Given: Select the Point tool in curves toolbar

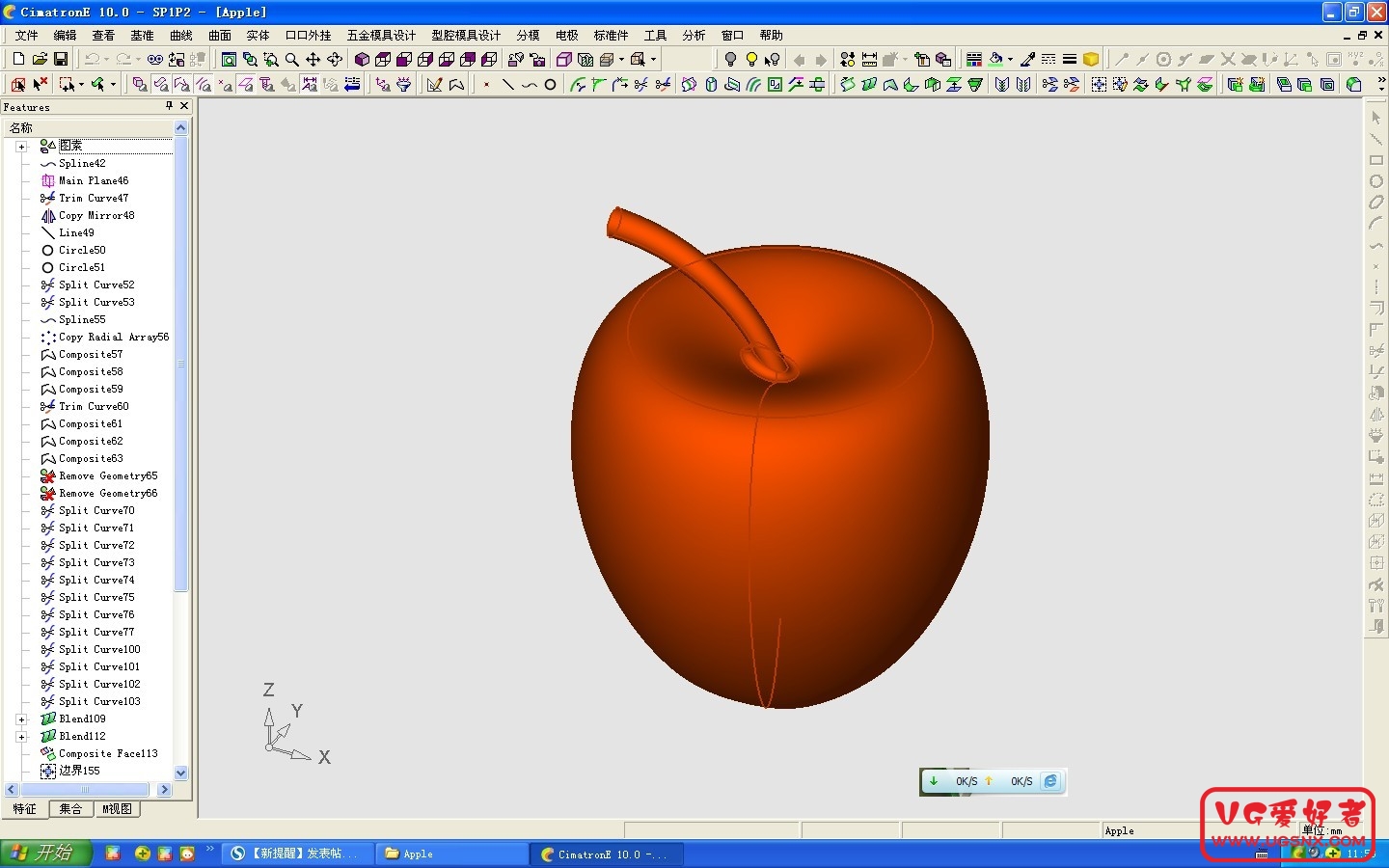Looking at the screenshot, I should click(x=486, y=85).
